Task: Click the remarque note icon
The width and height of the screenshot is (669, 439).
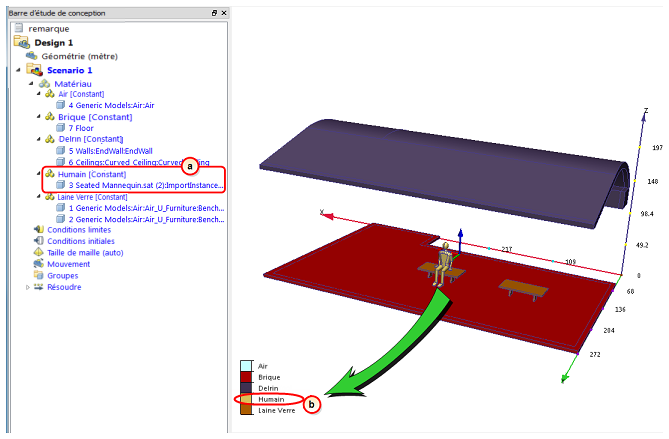Action: click(19, 29)
